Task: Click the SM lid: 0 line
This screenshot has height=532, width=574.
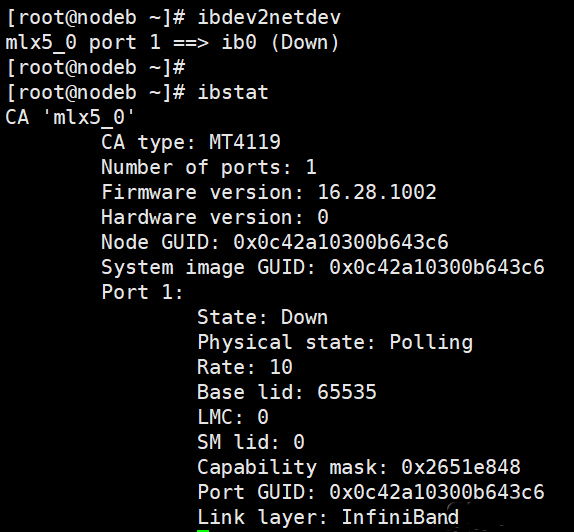Action: [x=251, y=442]
